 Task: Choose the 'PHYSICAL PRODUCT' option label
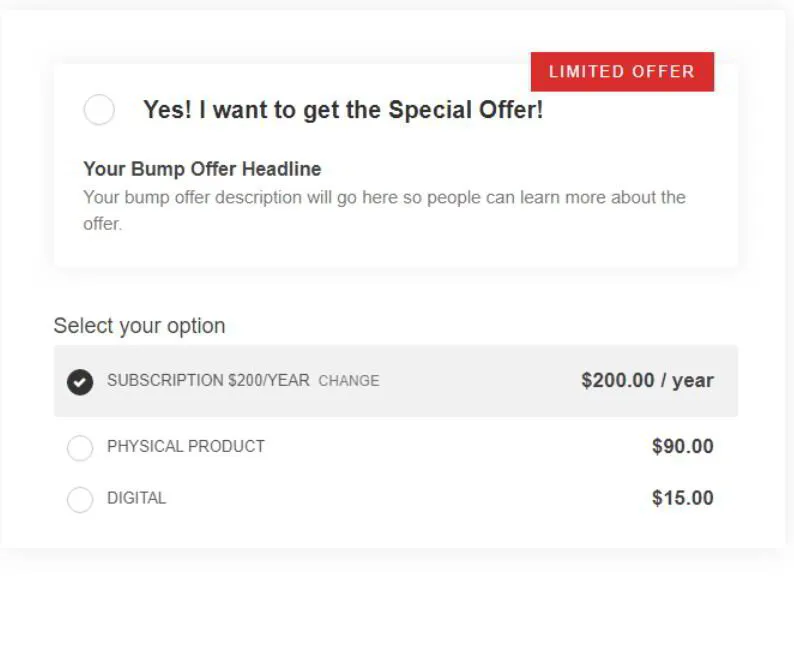click(x=186, y=447)
